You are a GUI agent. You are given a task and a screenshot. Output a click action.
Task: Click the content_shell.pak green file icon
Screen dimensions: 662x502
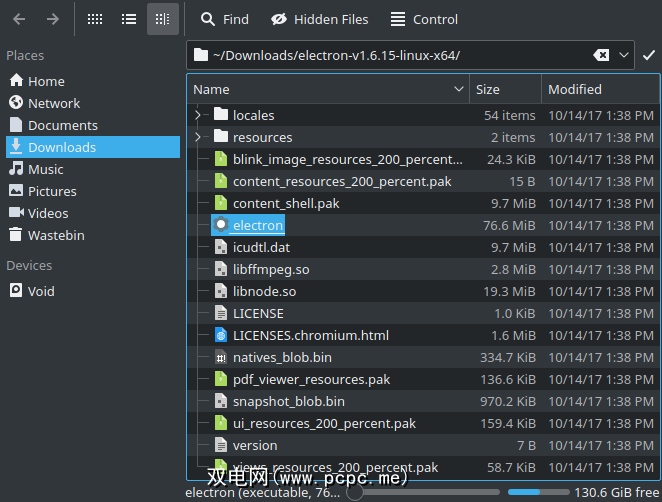(221, 203)
